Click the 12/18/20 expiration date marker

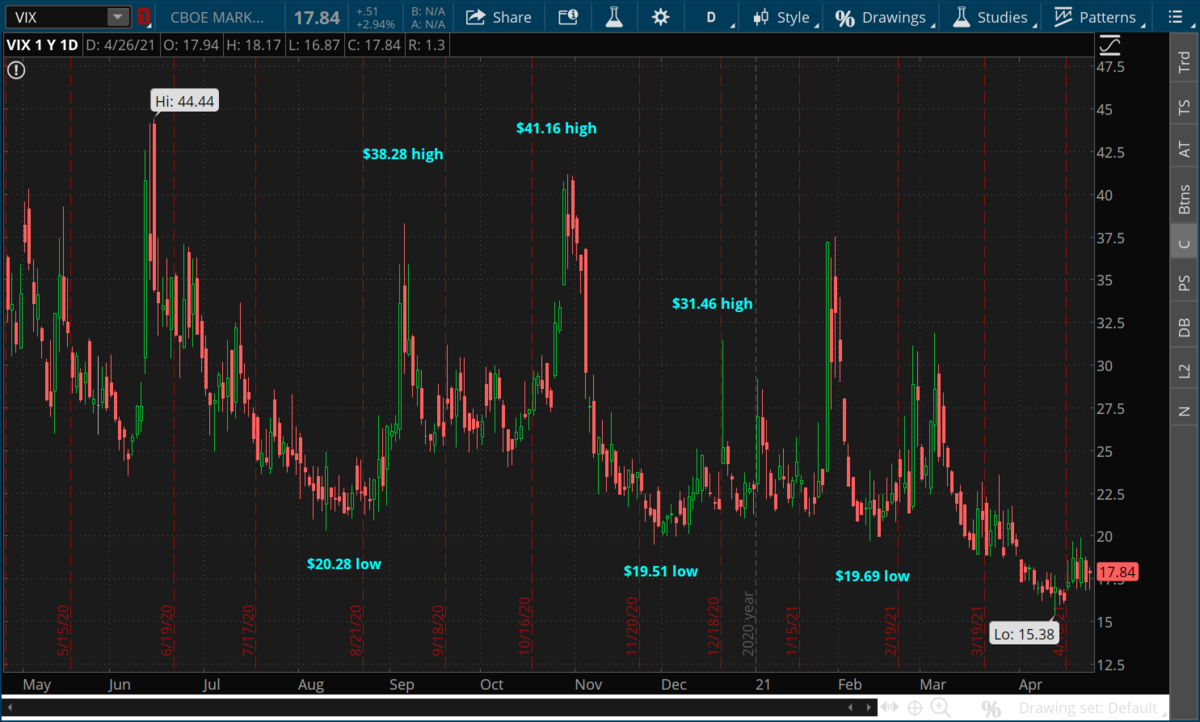click(x=714, y=626)
